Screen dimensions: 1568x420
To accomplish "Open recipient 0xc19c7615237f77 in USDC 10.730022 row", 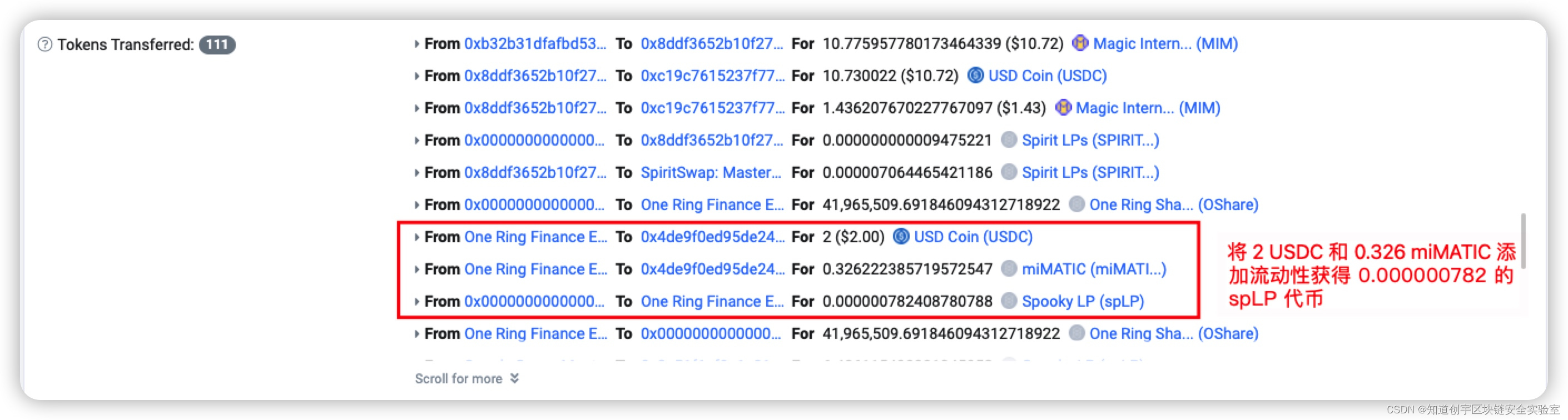I will tap(712, 76).
